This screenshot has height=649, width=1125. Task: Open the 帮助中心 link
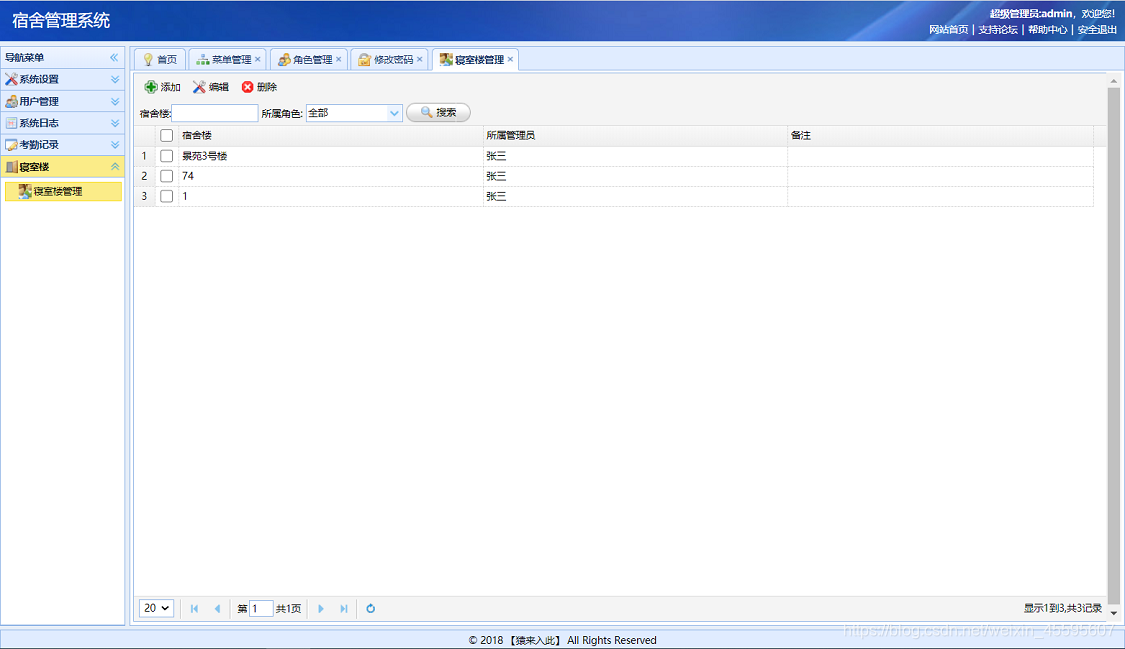pyautogui.click(x=1047, y=29)
